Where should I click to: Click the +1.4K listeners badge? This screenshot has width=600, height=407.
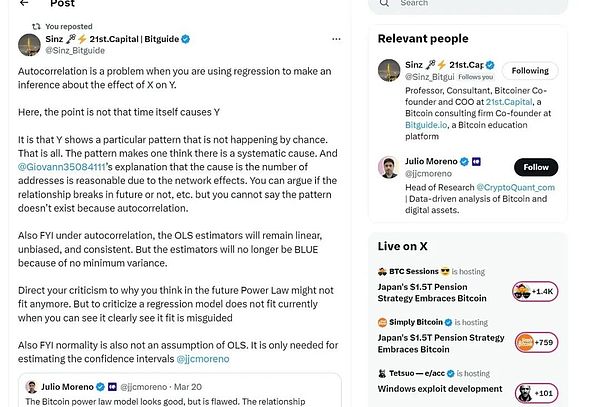point(535,291)
